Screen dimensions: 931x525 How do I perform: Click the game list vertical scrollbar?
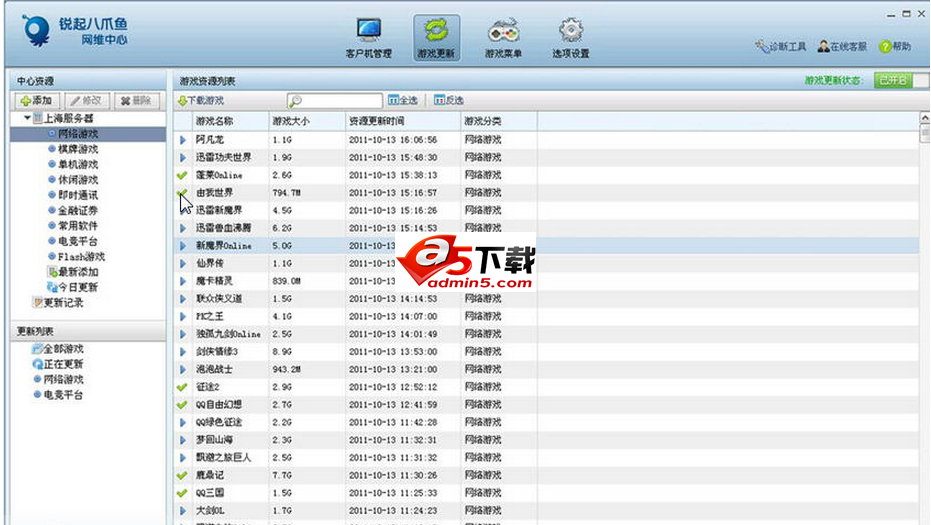pos(924,317)
